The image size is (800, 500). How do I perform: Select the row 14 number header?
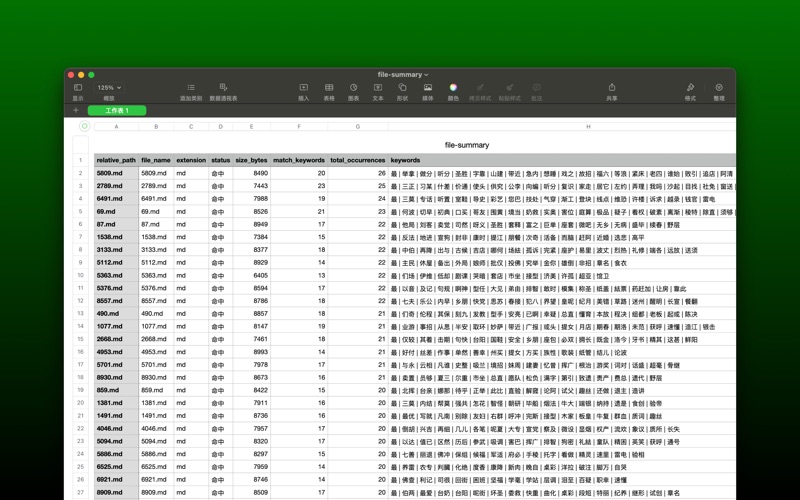[81, 327]
